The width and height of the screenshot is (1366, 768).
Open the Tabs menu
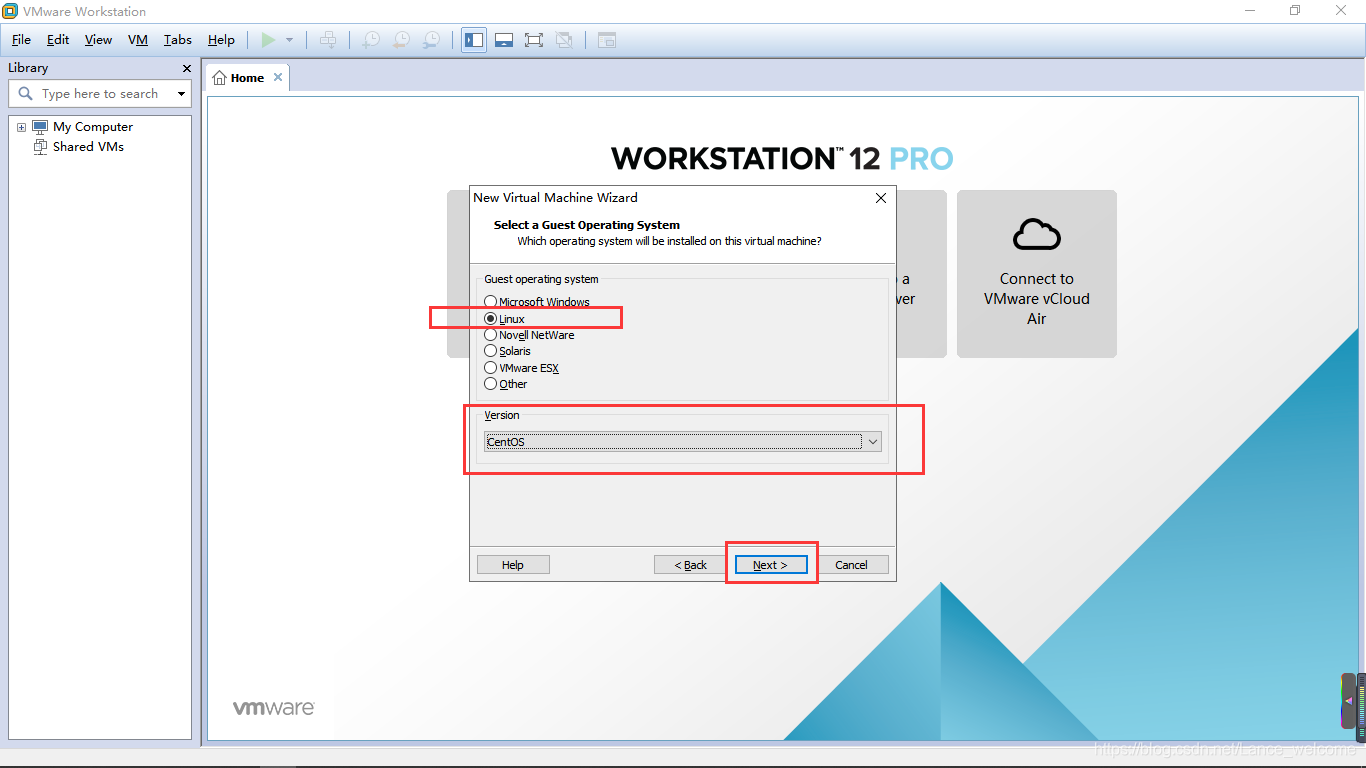[x=178, y=40]
